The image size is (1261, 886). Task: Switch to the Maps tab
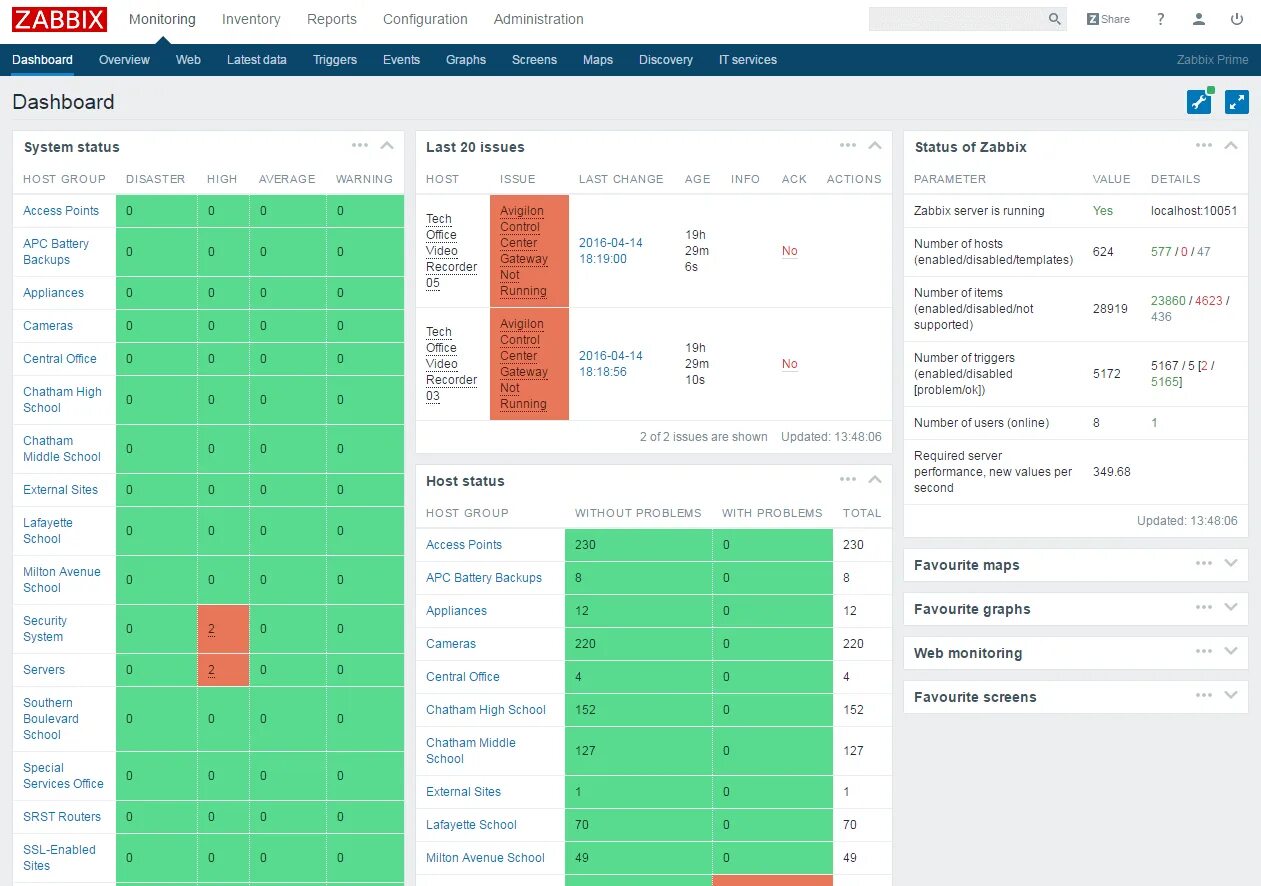[598, 60]
